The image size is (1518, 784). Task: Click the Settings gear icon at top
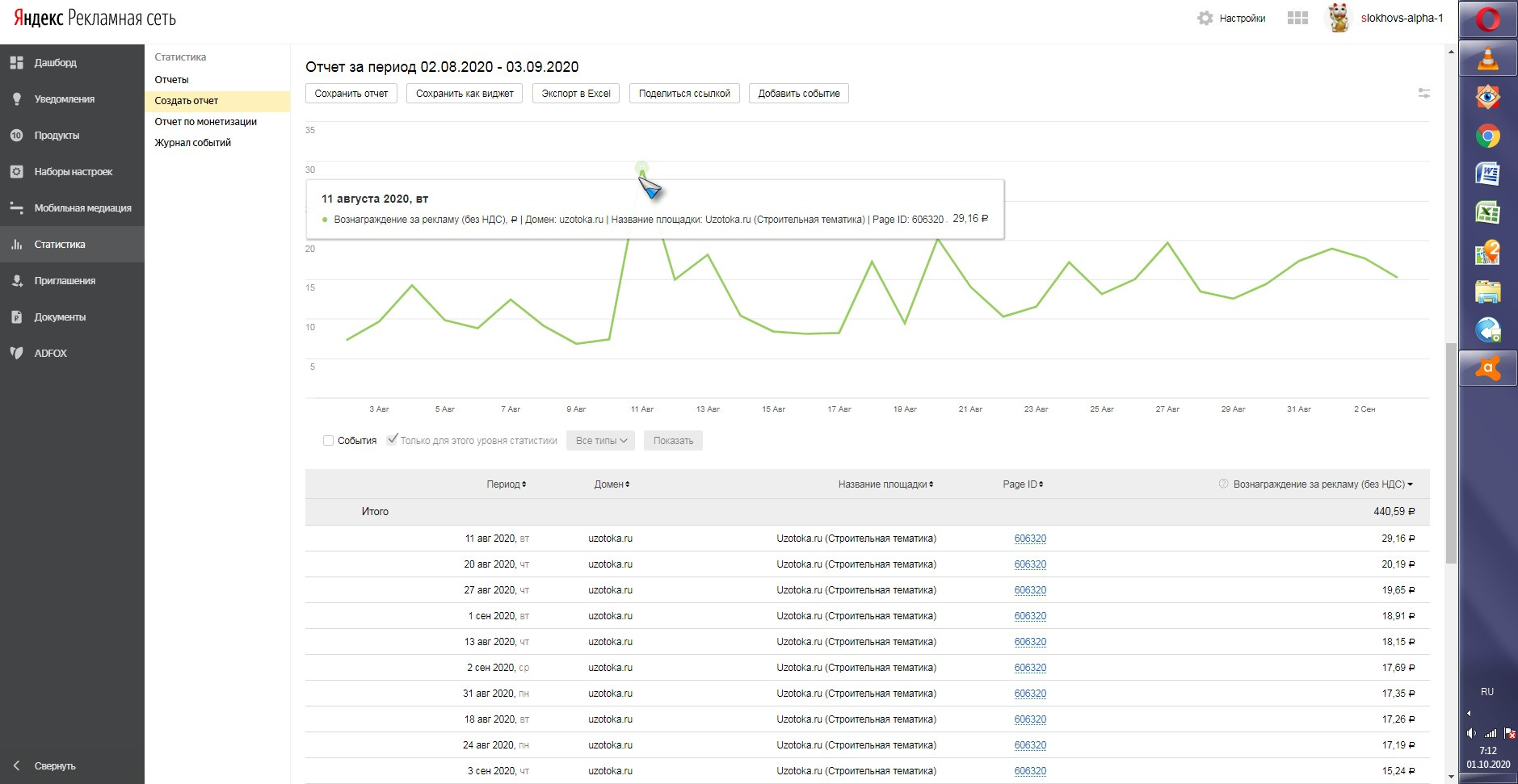tap(1205, 18)
